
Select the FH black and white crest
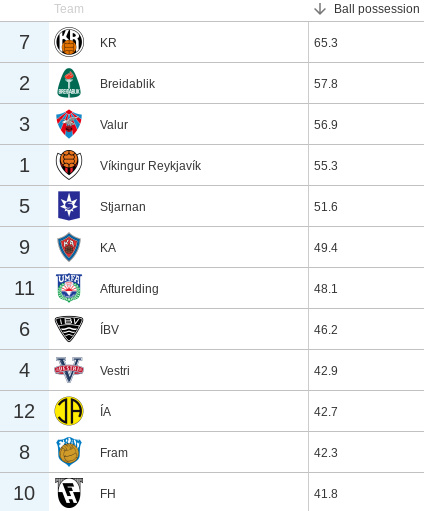[69, 493]
